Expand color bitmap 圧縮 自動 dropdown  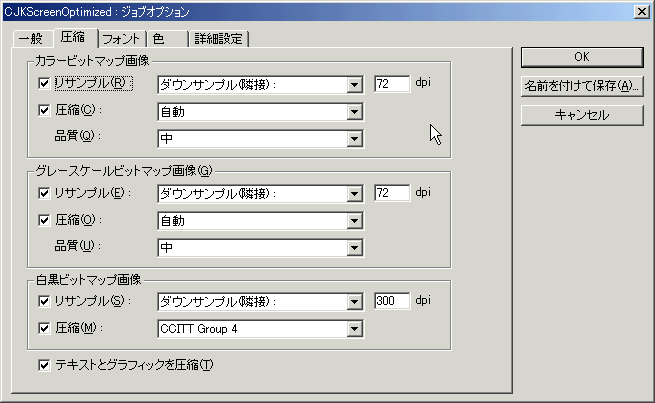pos(354,112)
